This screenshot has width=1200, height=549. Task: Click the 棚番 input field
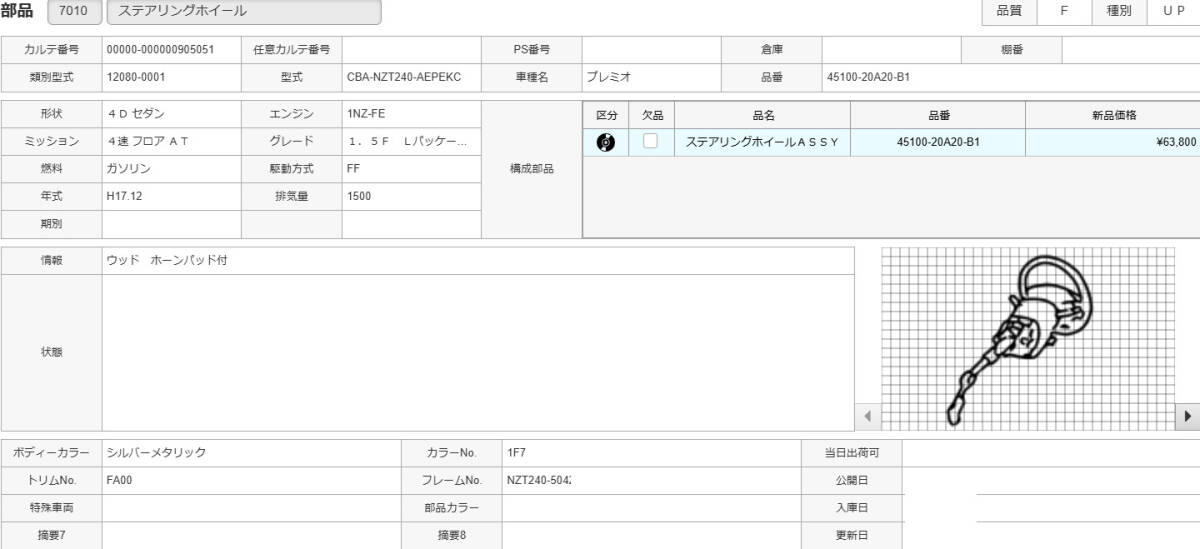pyautogui.click(x=1131, y=49)
